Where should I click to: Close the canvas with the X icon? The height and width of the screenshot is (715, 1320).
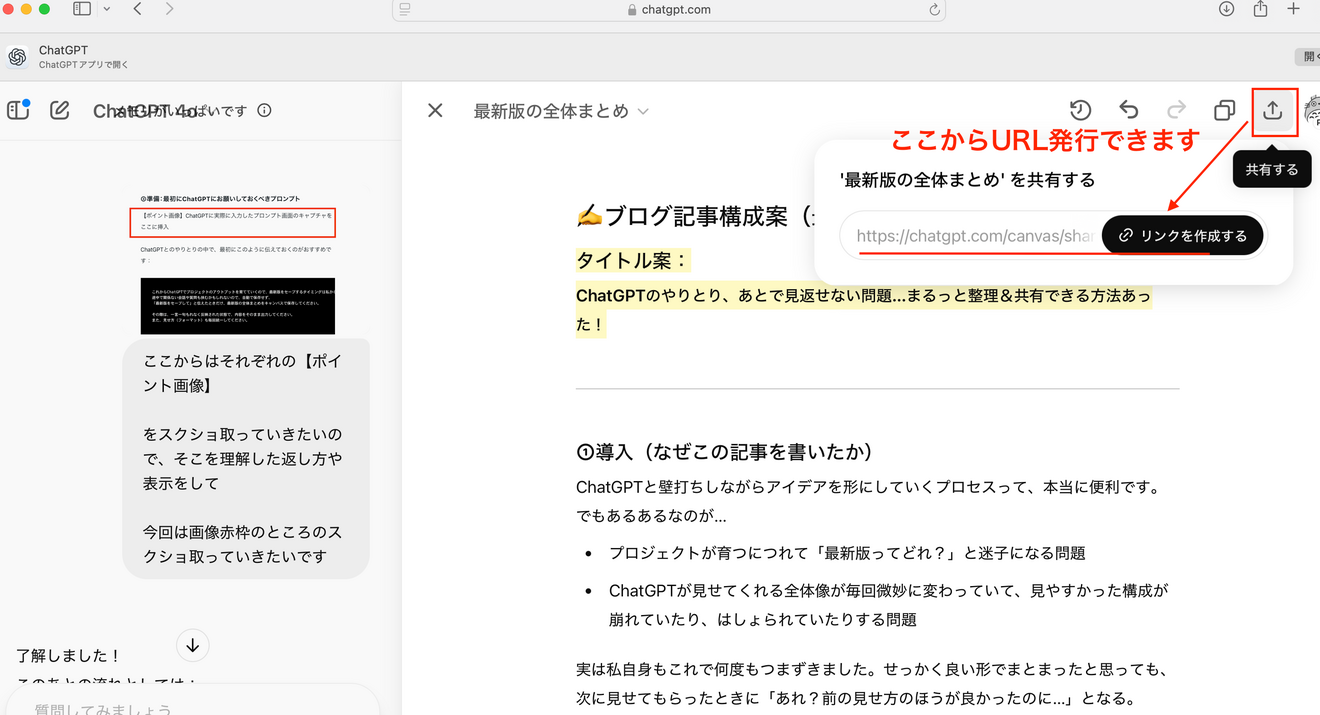[435, 110]
